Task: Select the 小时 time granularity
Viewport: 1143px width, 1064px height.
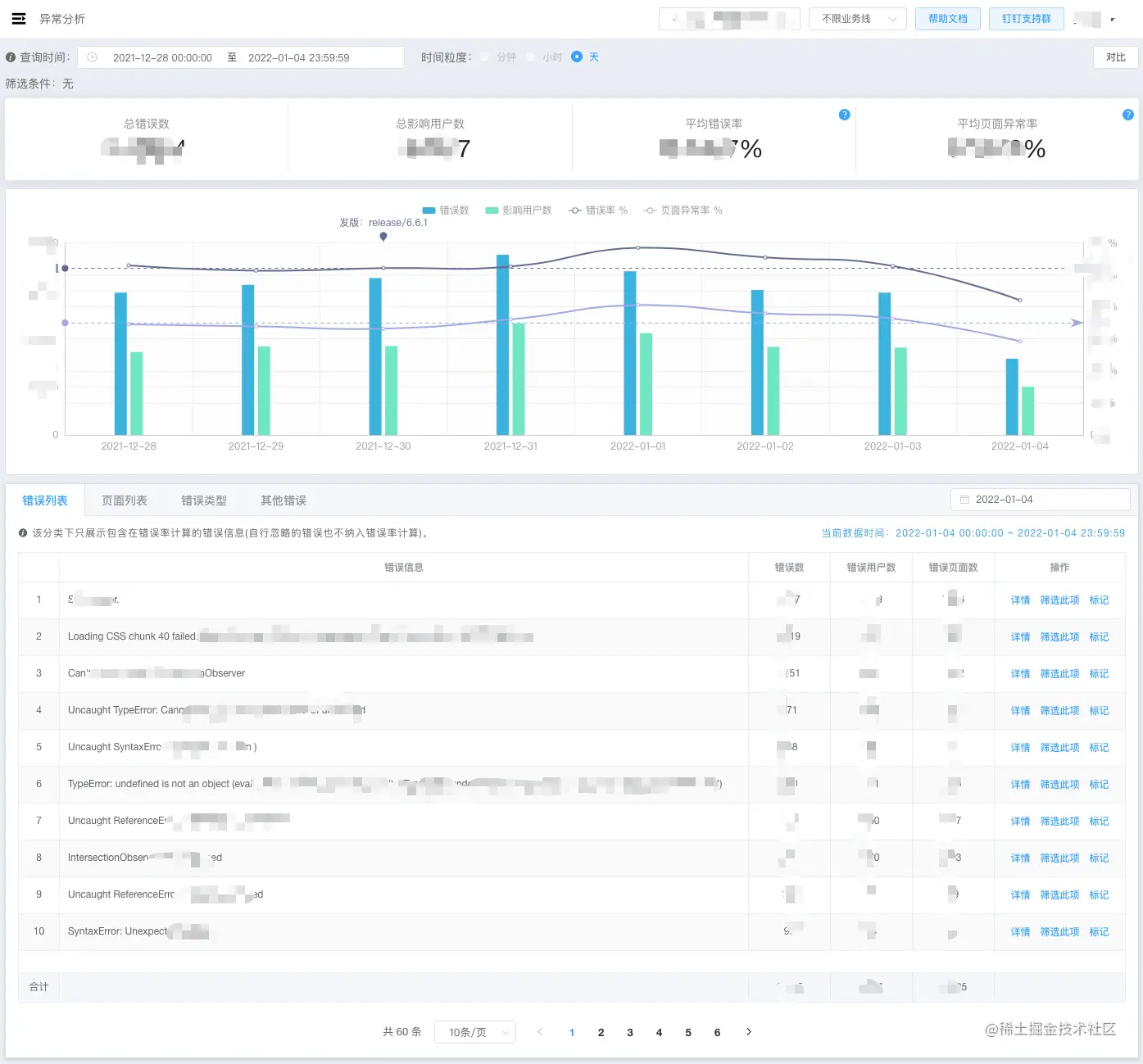Action: coord(544,57)
